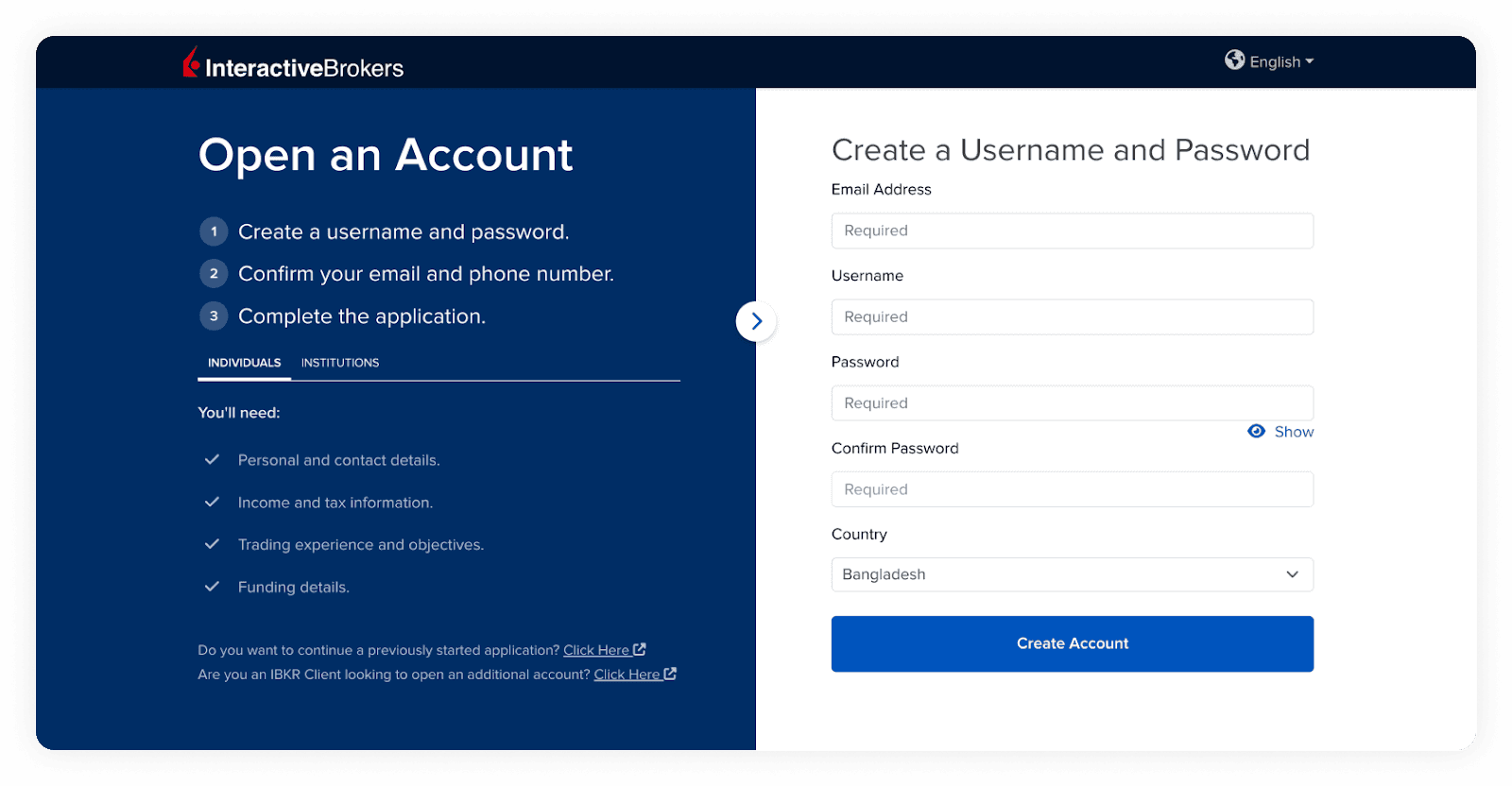
Task: Switch to the Institutions tab
Action: coord(340,363)
